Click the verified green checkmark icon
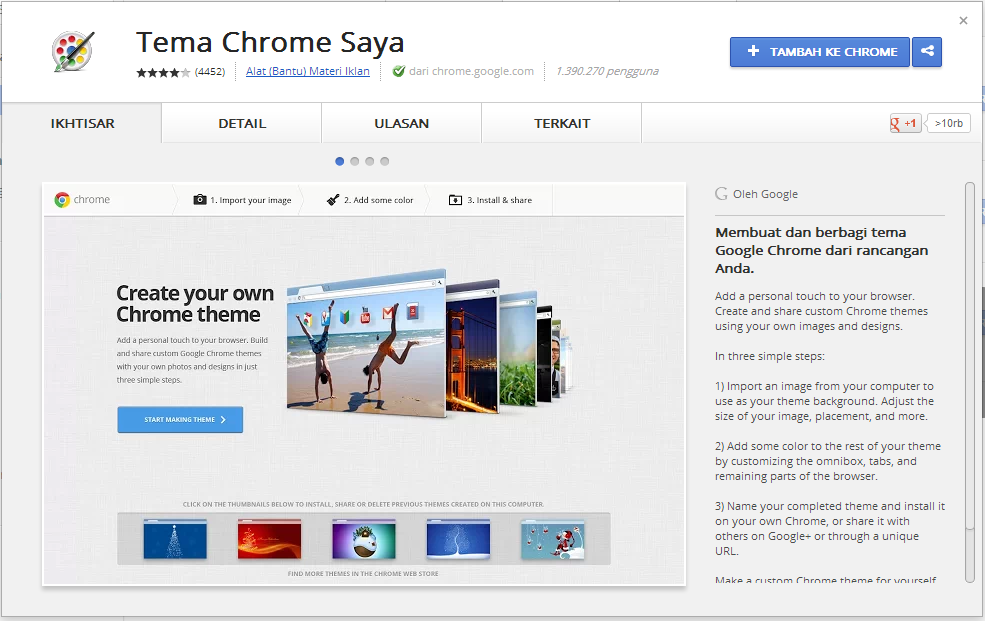Image resolution: width=985 pixels, height=621 pixels. click(398, 72)
